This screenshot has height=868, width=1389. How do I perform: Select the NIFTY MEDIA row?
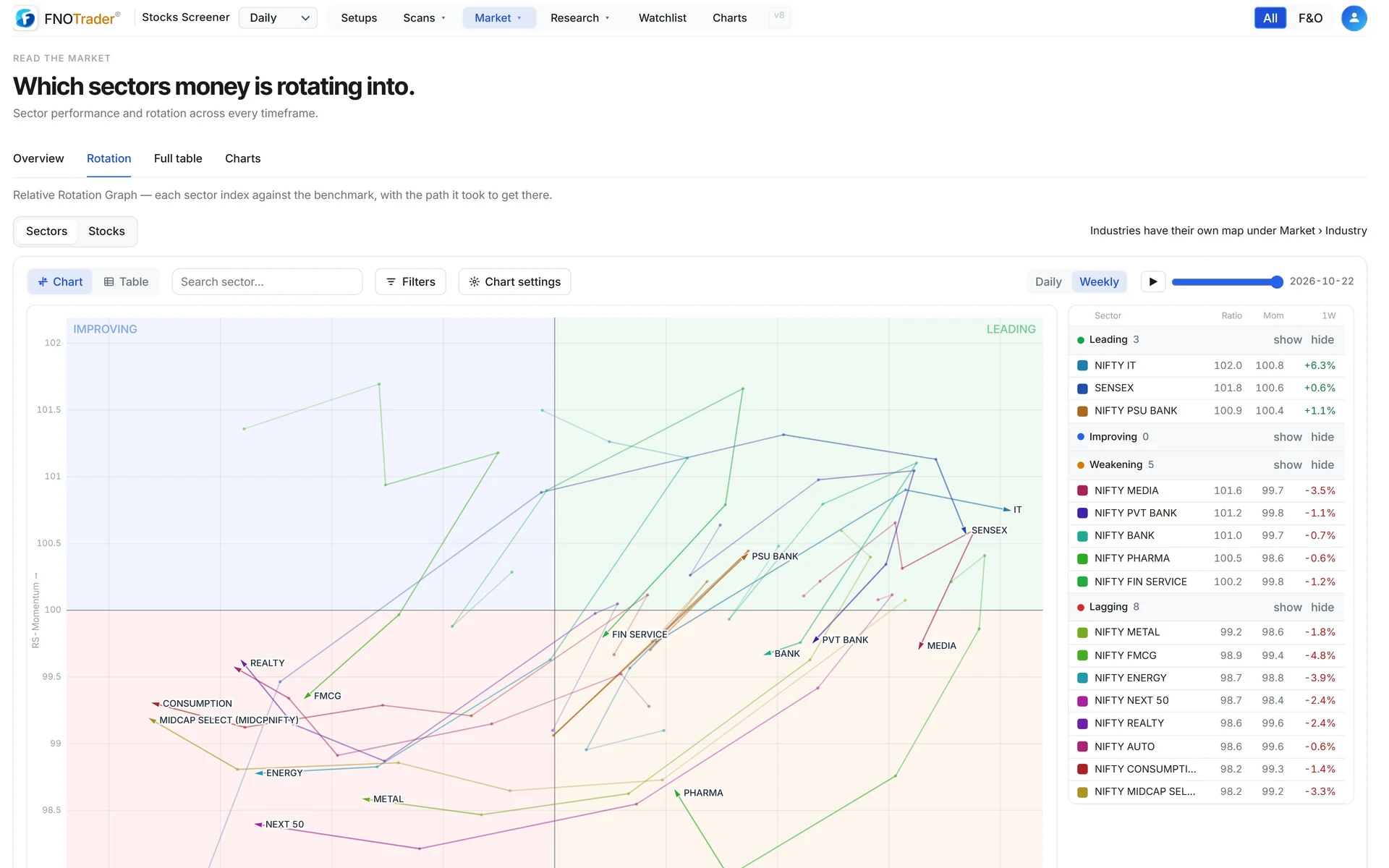(x=1206, y=490)
